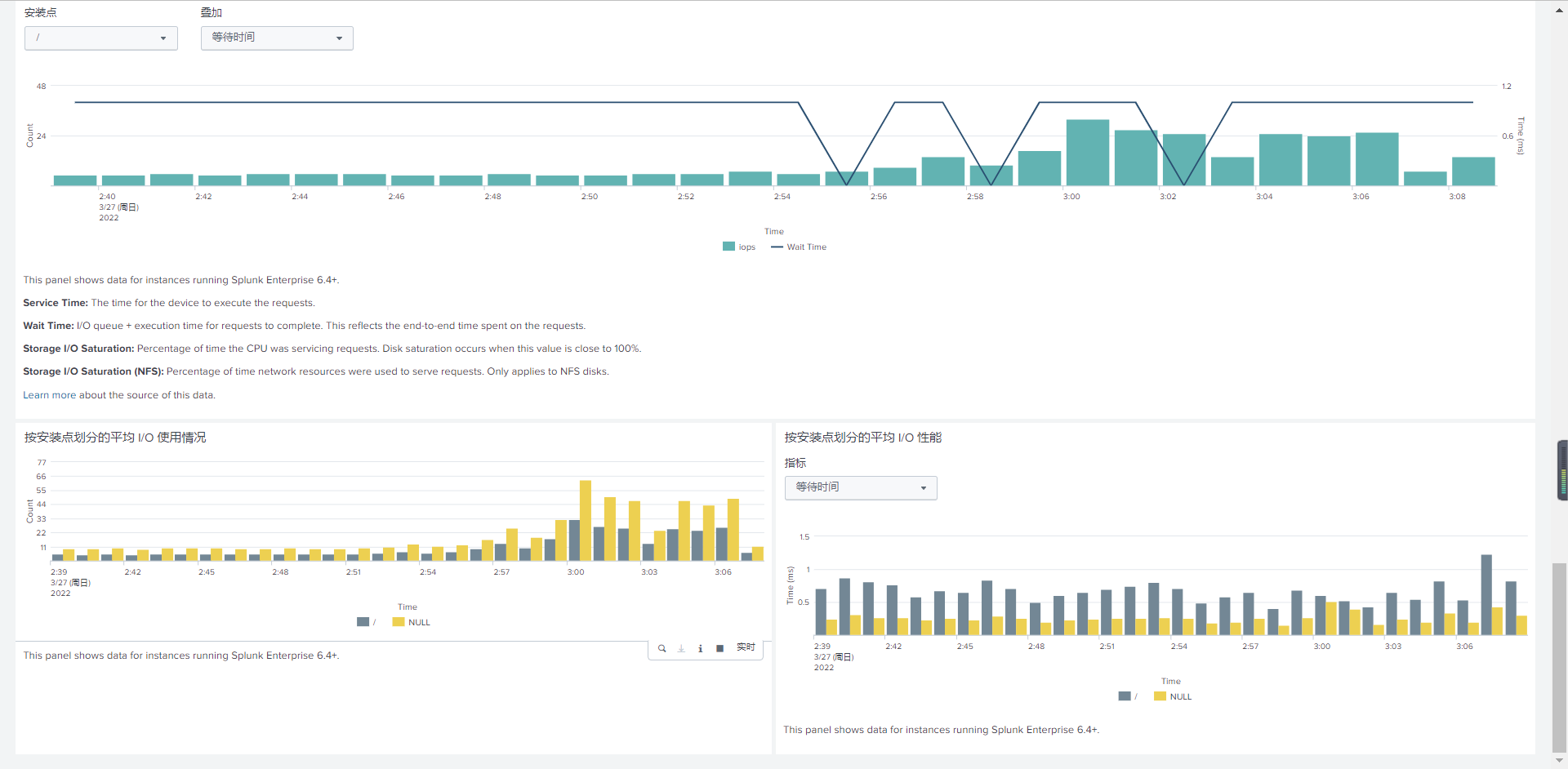Screen dimensions: 1568x769
Task: Click scrollbar up arrow at top right
Action: (x=1560, y=9)
